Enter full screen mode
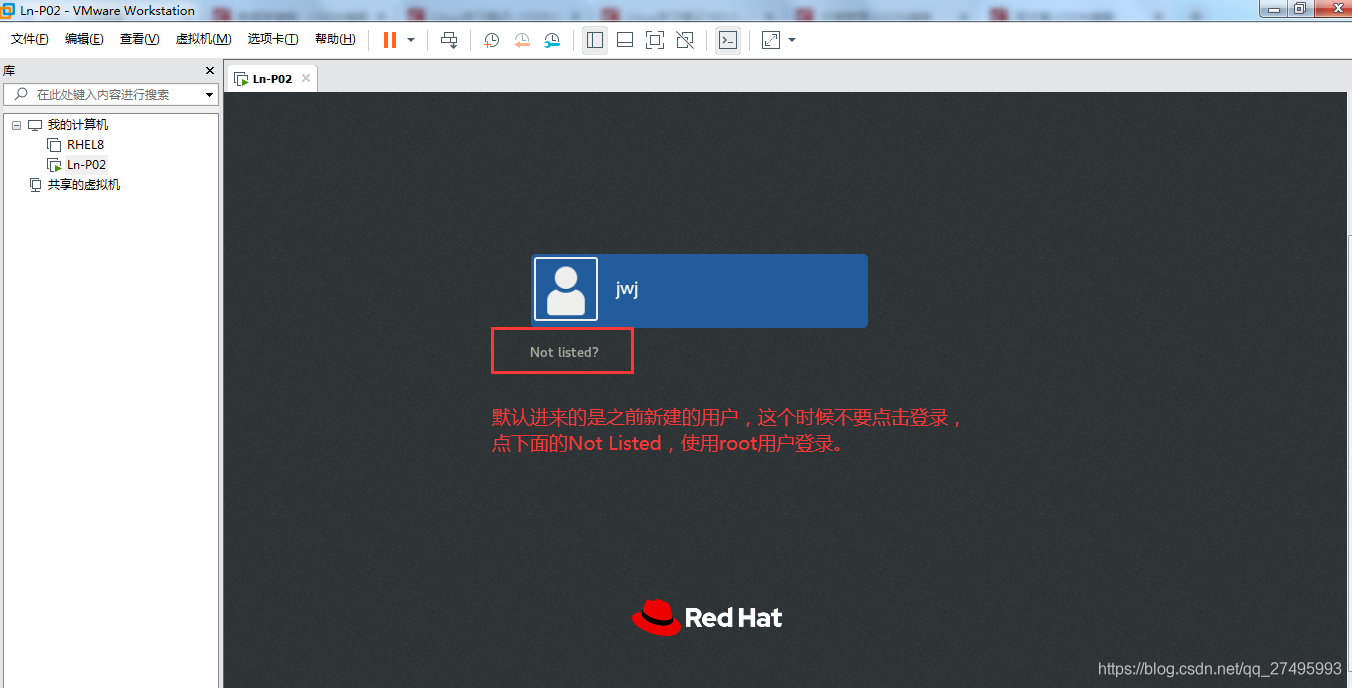This screenshot has height=688, width=1352. point(655,40)
